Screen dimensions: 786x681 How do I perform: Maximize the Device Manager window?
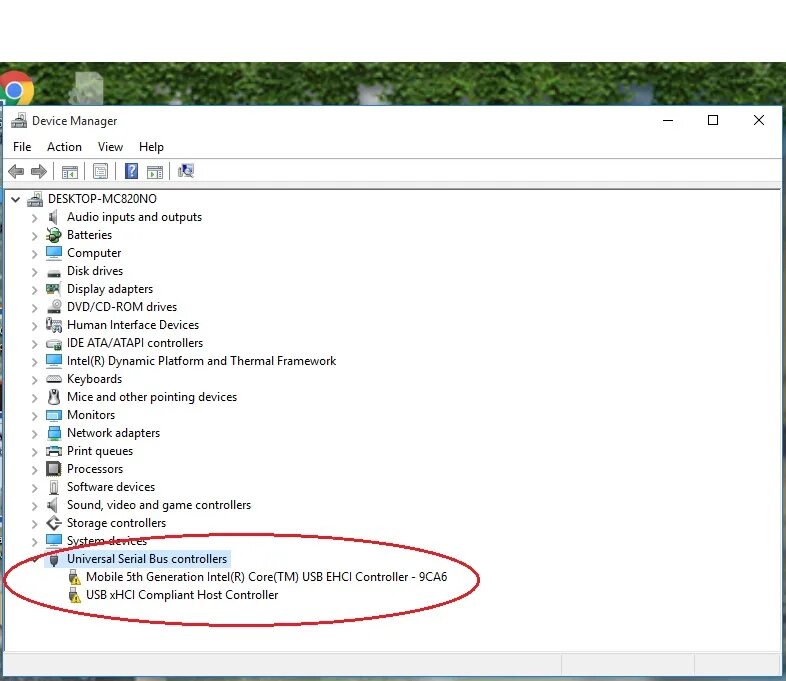tap(713, 120)
